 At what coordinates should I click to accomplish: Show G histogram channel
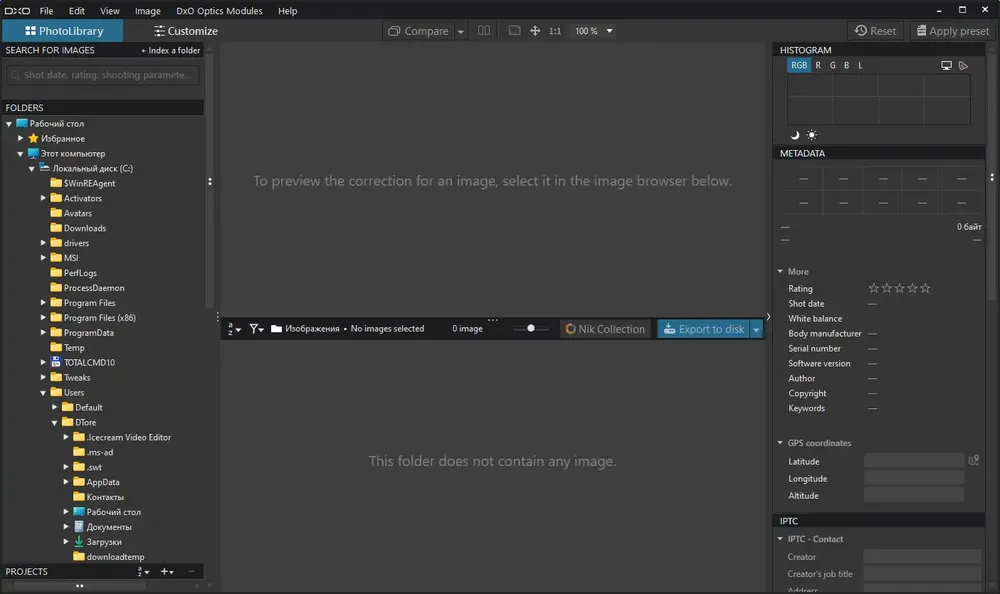pos(832,65)
